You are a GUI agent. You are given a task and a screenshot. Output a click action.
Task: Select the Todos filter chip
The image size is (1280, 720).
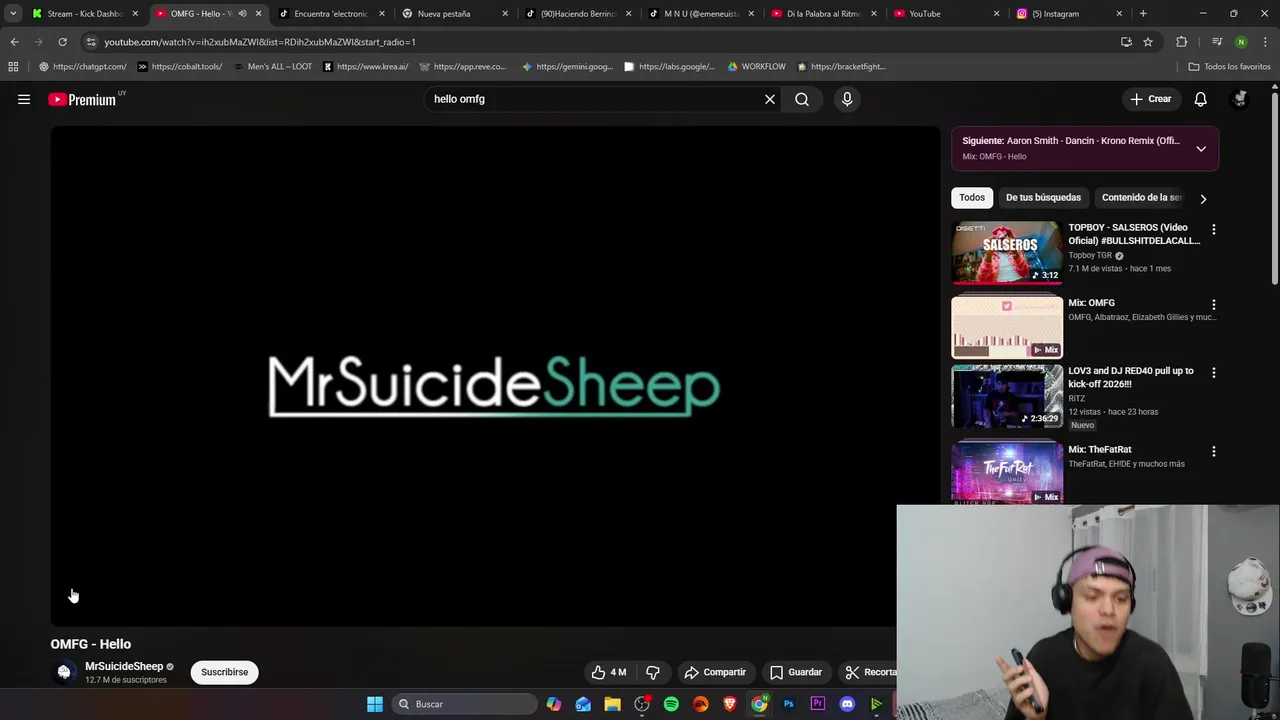coord(972,198)
